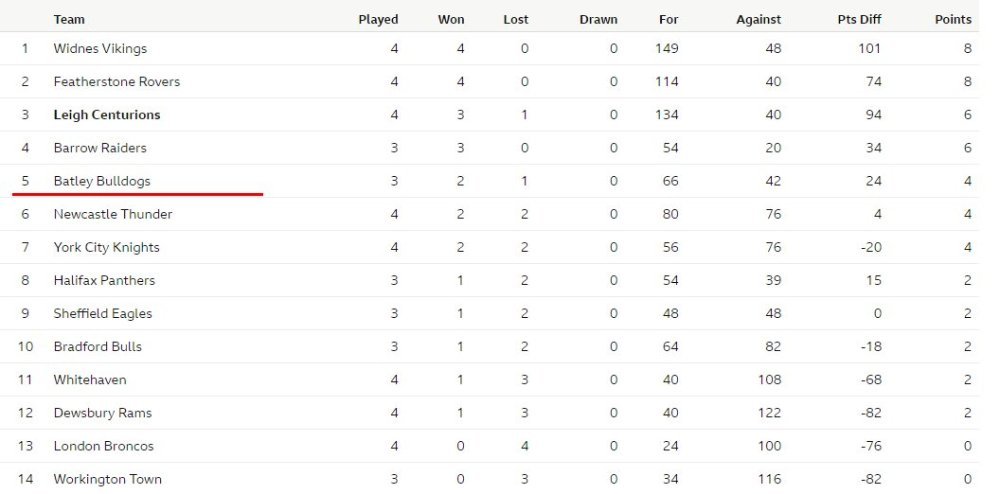Select Newcastle Thunder team name
The image size is (1000, 494).
113,214
